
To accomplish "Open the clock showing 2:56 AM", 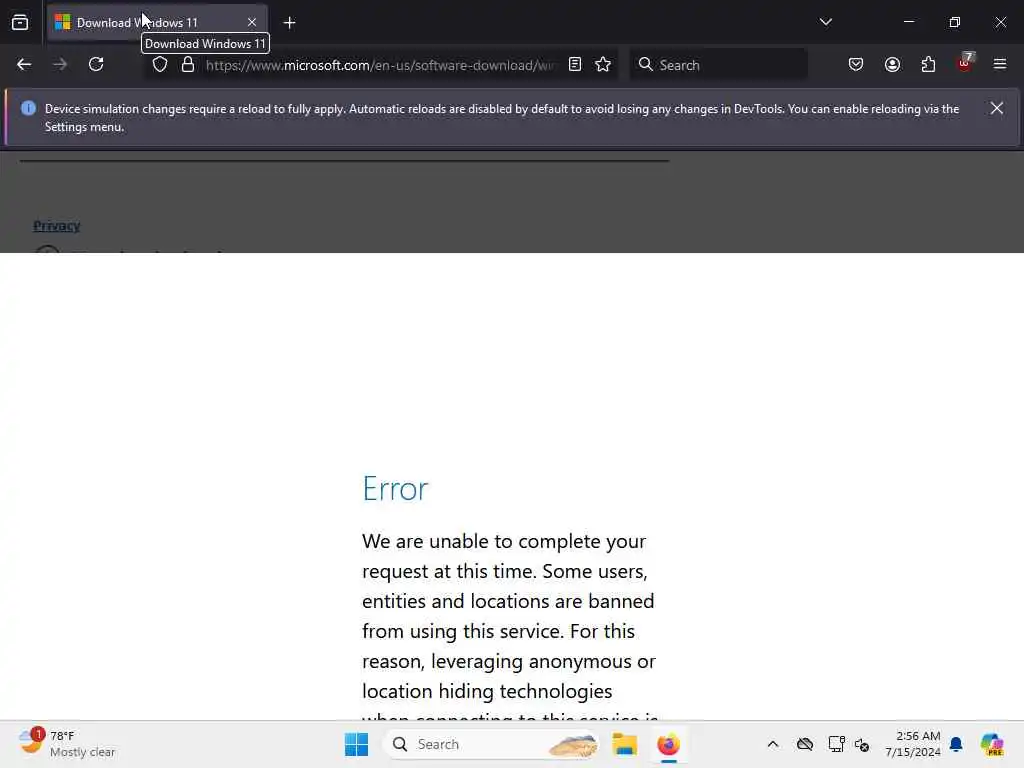I will point(913,744).
